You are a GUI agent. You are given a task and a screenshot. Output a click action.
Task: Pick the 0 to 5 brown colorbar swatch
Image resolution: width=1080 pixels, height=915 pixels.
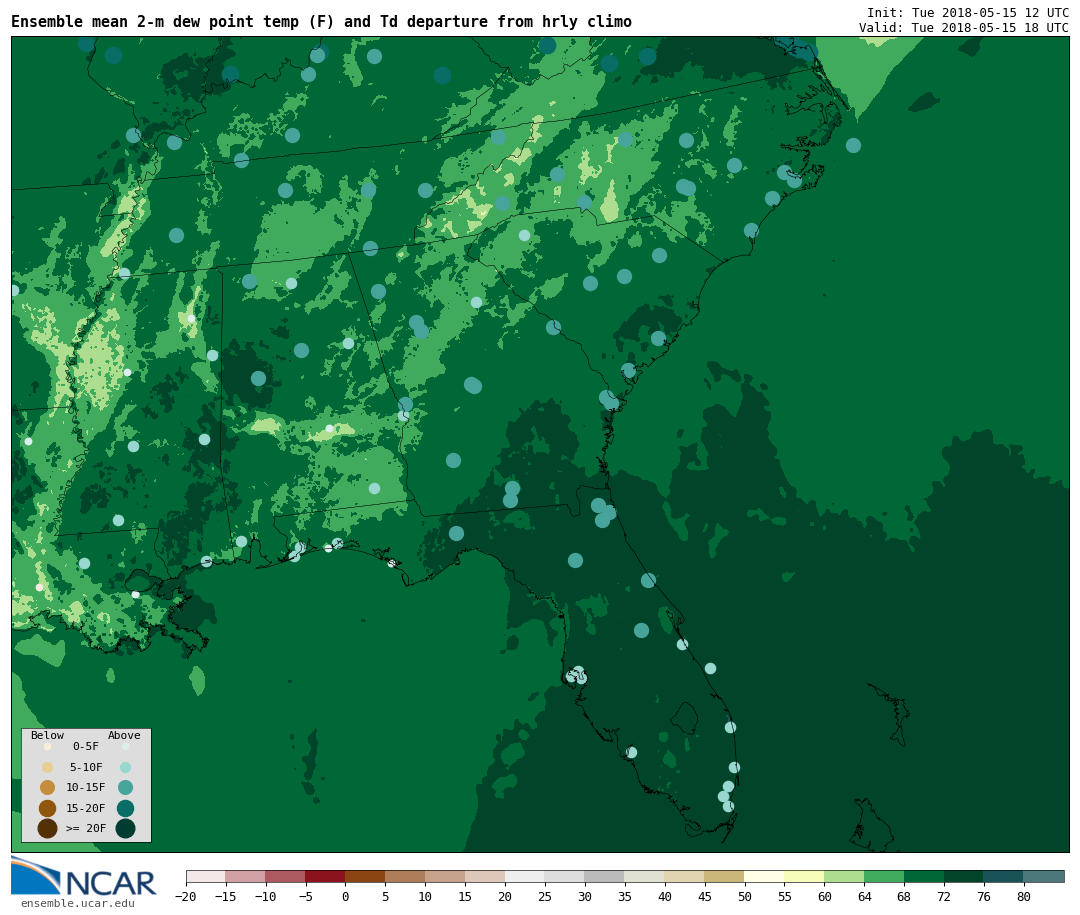click(x=366, y=876)
